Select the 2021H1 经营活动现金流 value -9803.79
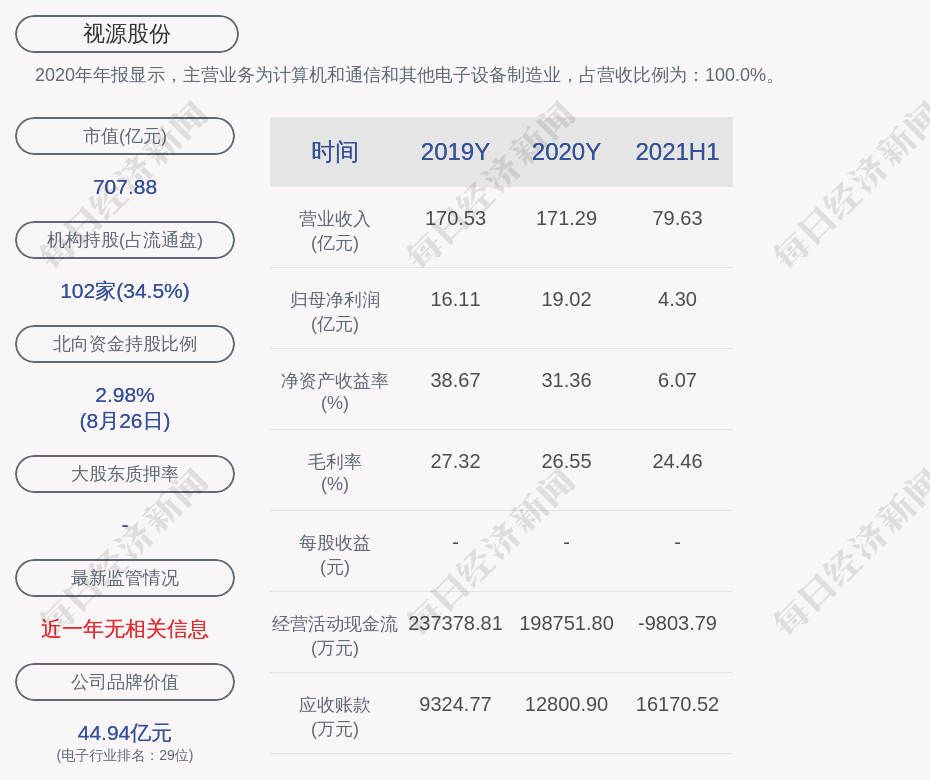This screenshot has height=780, width=930. (677, 623)
